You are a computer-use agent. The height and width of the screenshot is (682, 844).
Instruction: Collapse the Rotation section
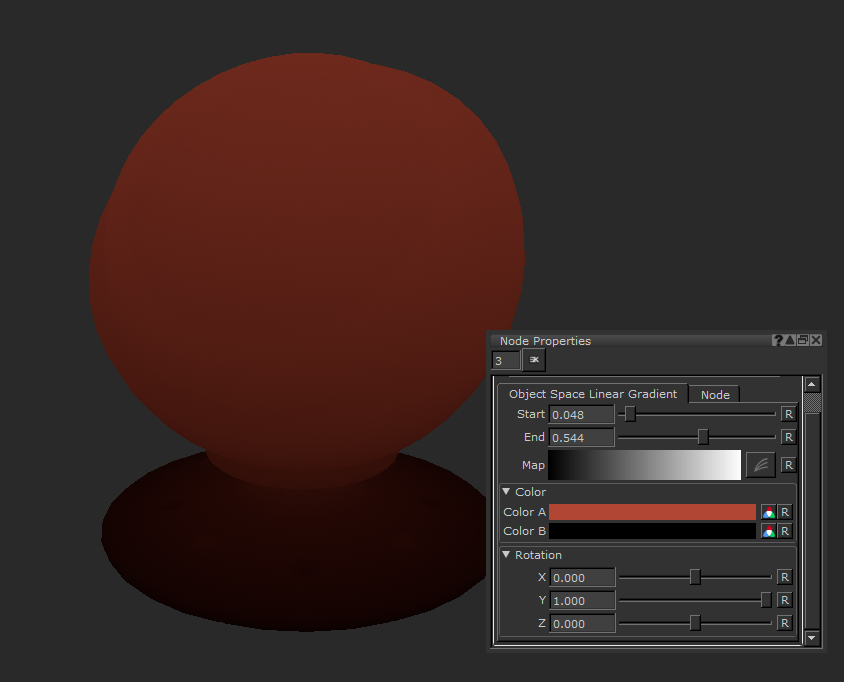pyautogui.click(x=507, y=555)
